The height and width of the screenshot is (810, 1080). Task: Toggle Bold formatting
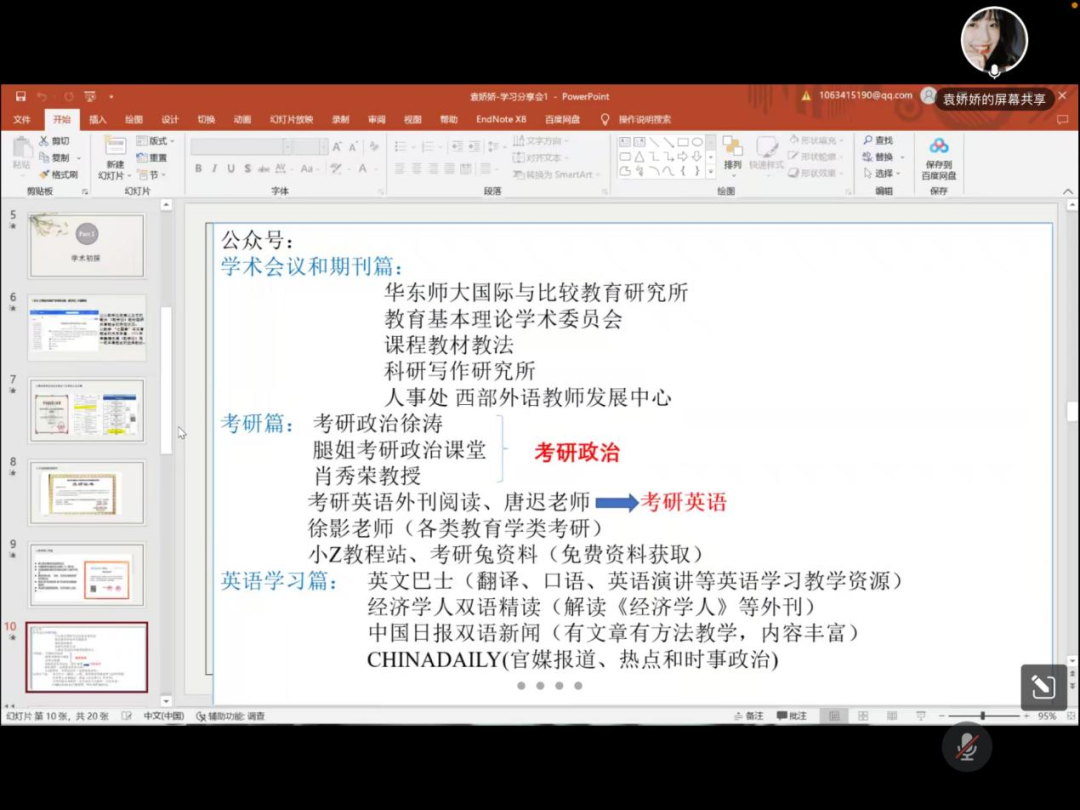click(x=198, y=169)
